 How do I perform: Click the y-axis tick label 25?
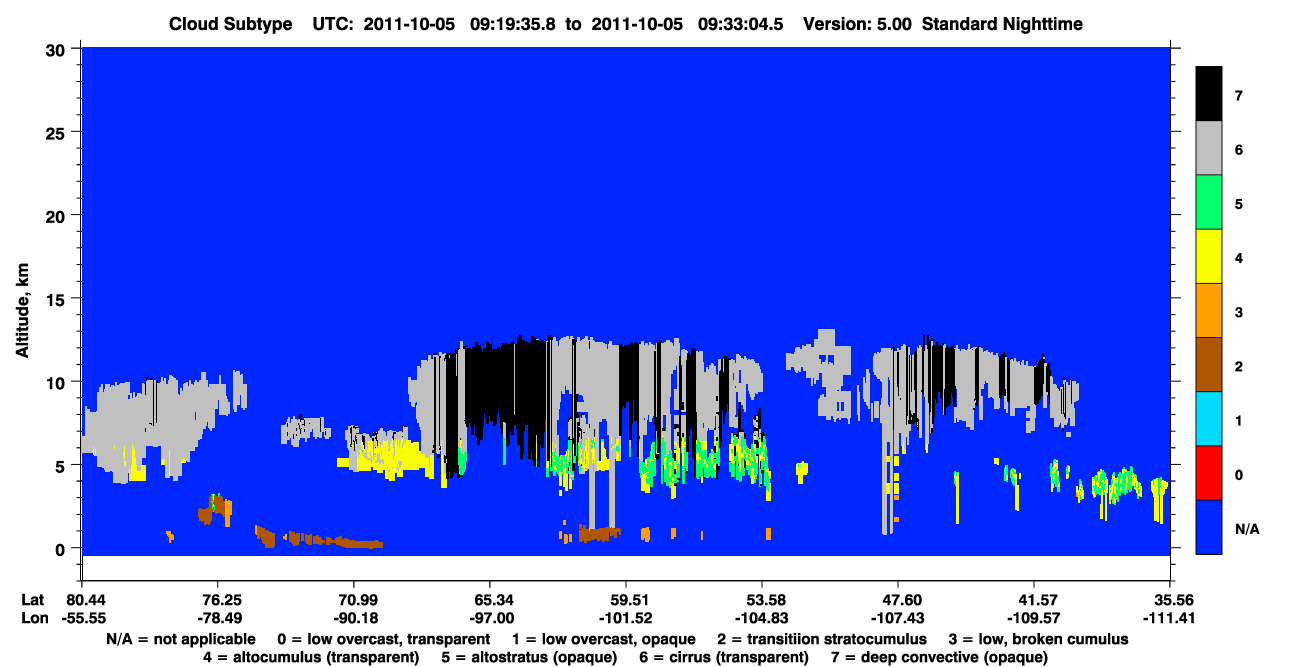pos(58,132)
